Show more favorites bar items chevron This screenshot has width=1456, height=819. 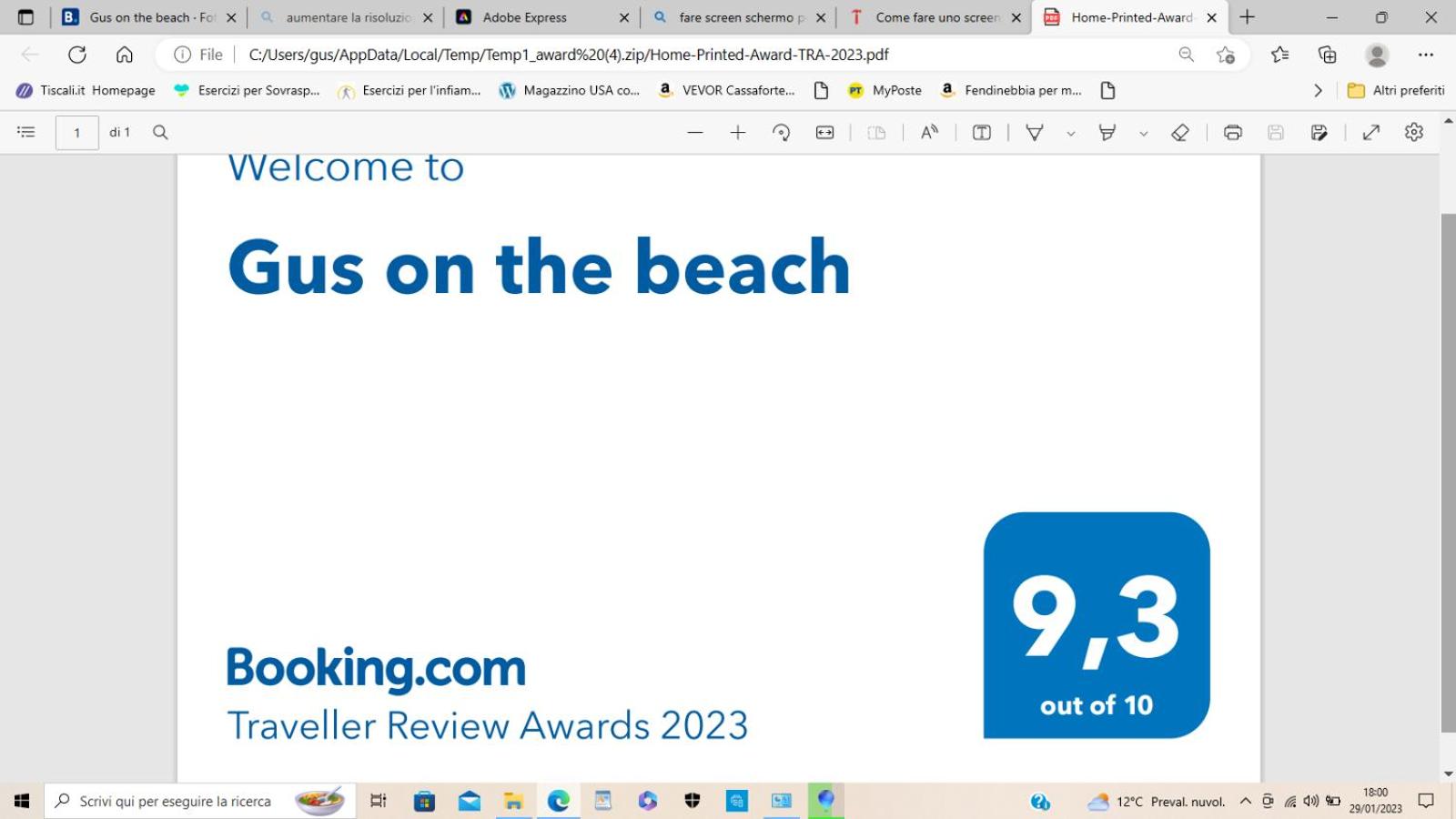pyautogui.click(x=1318, y=90)
